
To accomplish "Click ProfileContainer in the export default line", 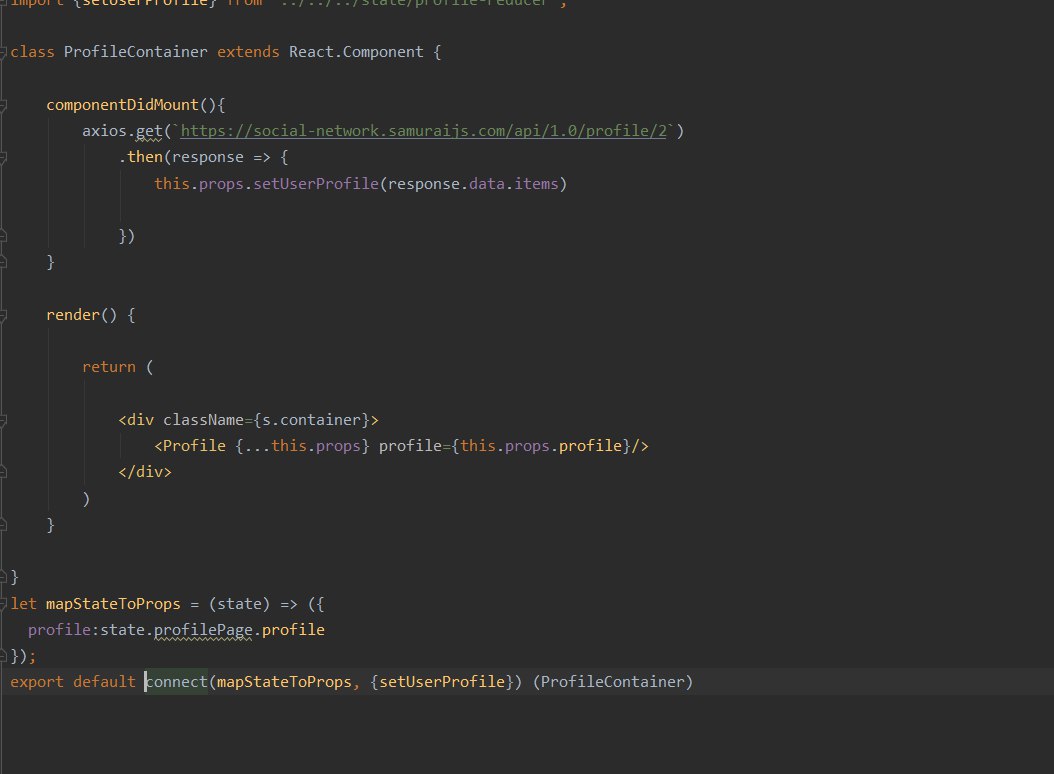I will [x=612, y=682].
